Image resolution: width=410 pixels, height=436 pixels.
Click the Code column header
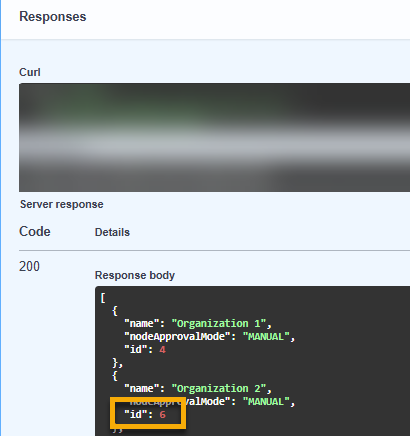point(35,231)
